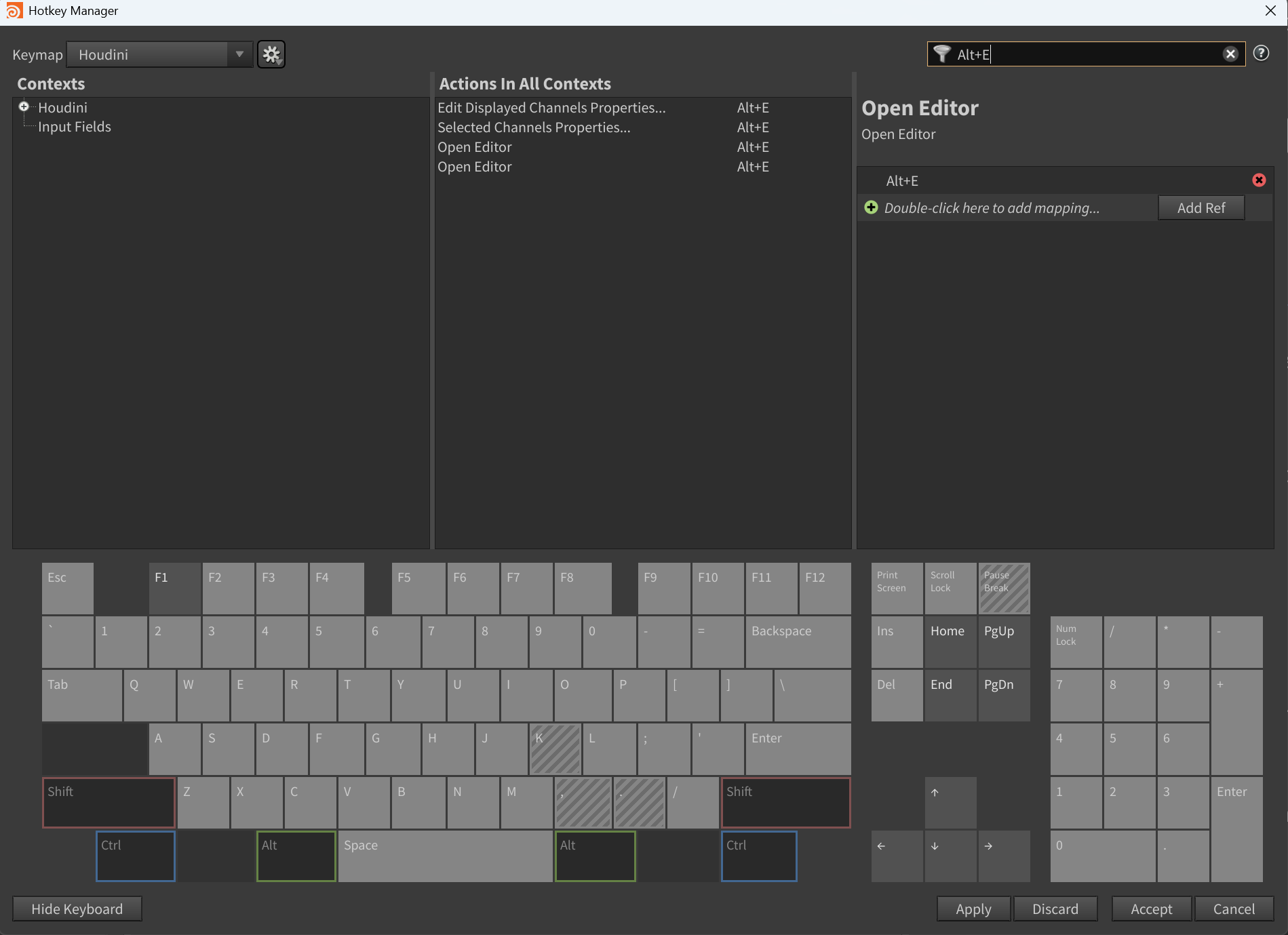Open the keymap settings gear menu
The image size is (1288, 935).
point(271,54)
